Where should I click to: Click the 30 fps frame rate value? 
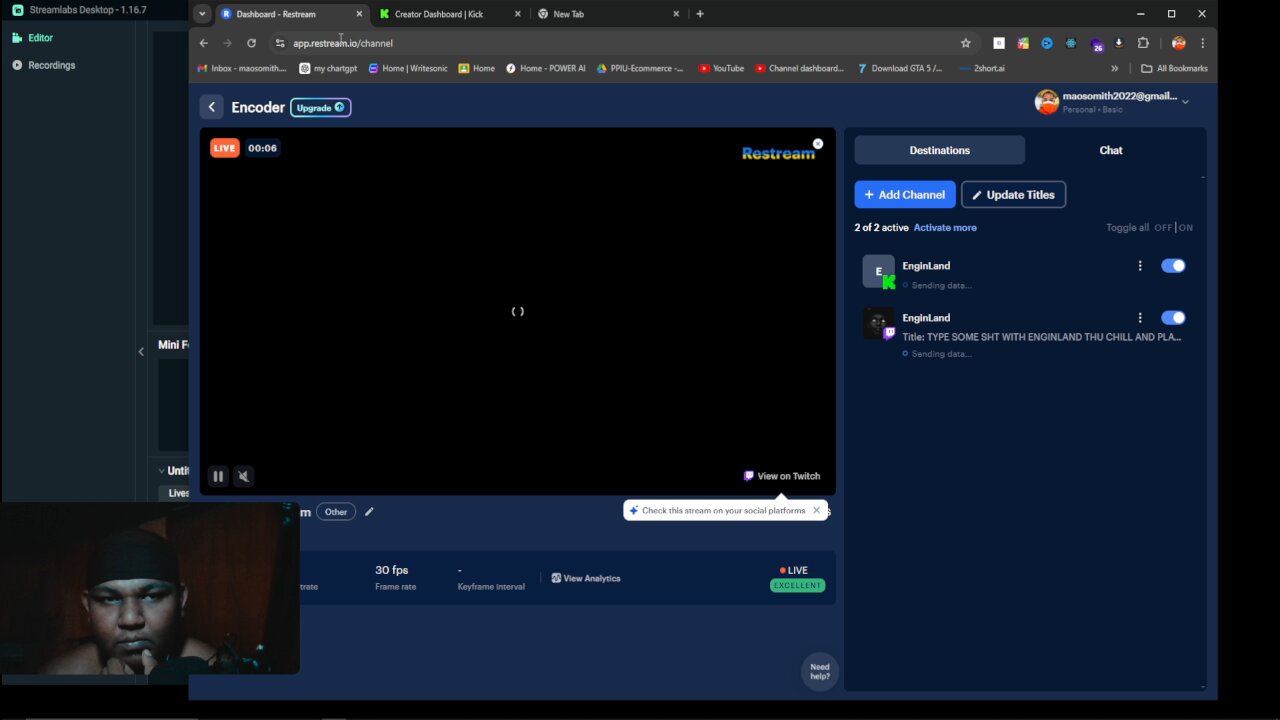[x=392, y=570]
